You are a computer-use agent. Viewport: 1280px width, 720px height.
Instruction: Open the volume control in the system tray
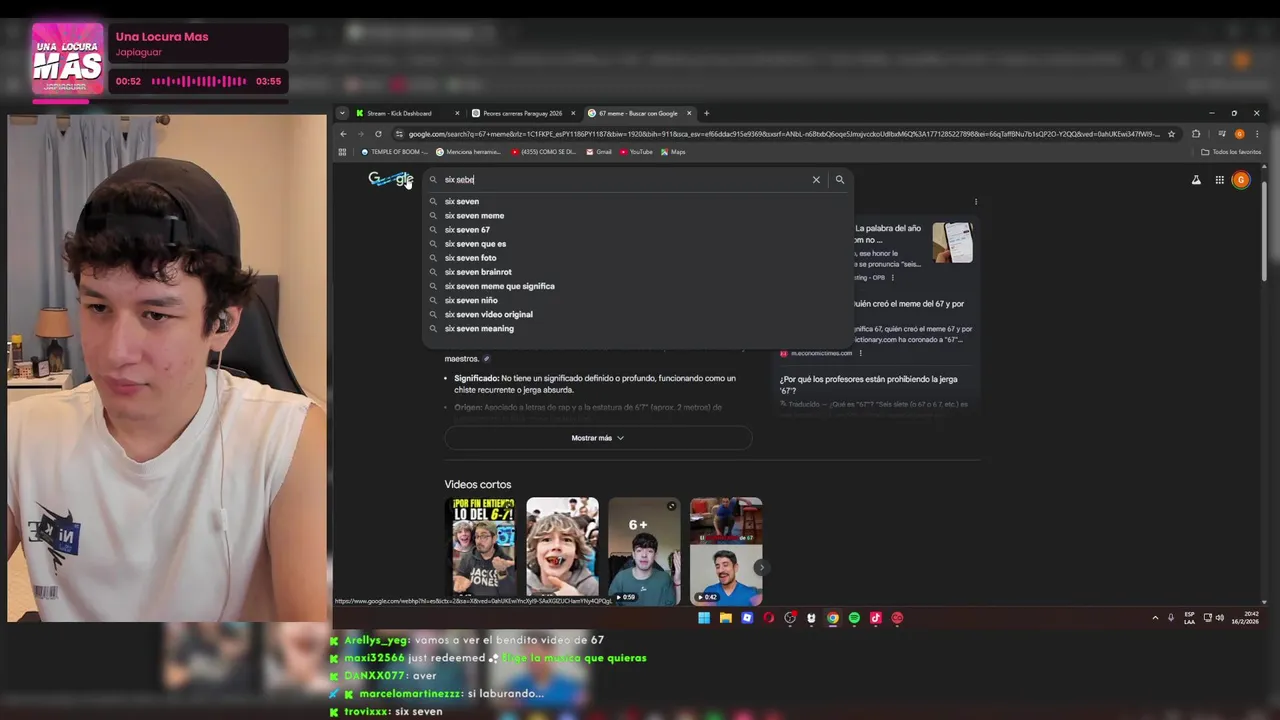tap(1219, 618)
